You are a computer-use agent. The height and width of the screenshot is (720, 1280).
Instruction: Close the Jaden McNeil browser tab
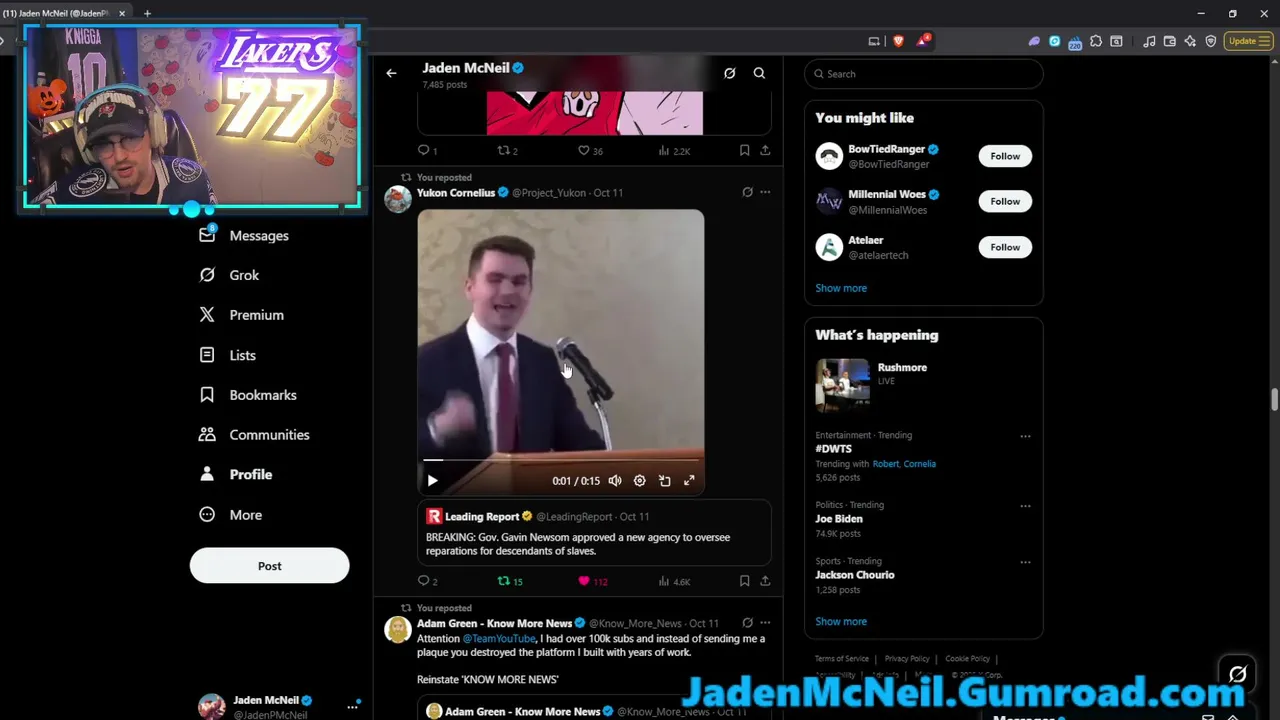point(122,13)
